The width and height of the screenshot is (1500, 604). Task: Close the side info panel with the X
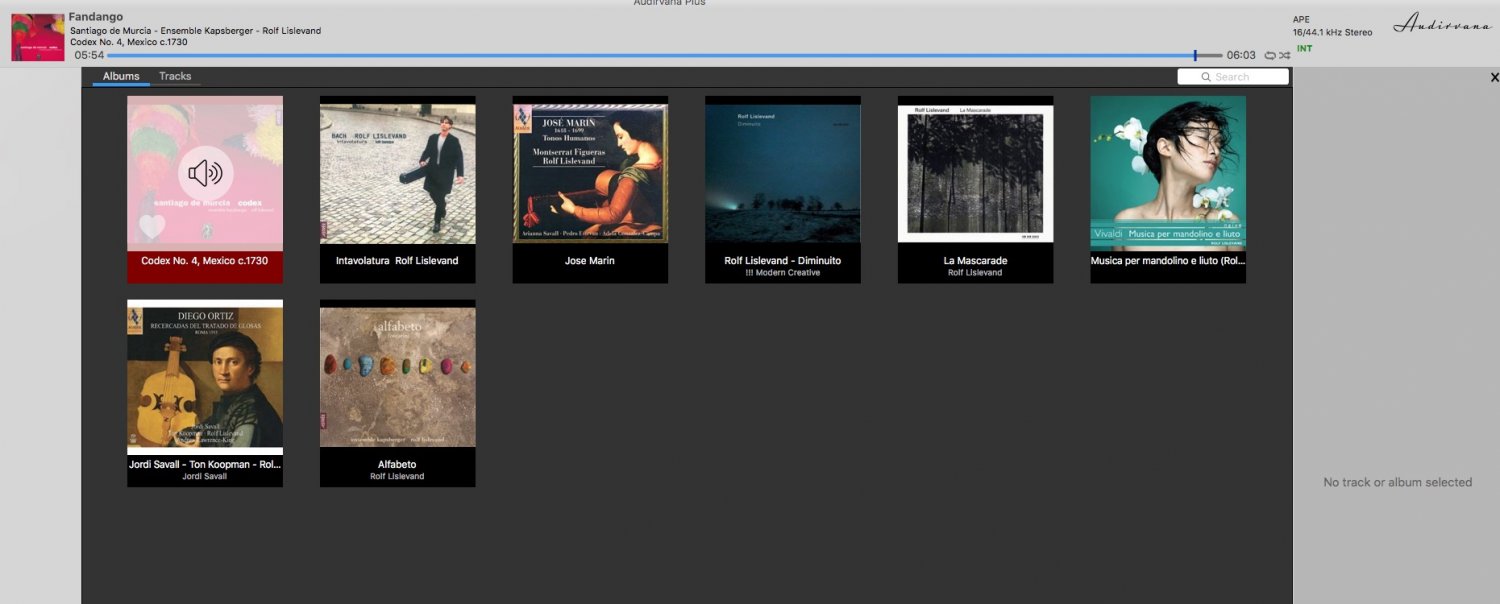tap(1495, 77)
